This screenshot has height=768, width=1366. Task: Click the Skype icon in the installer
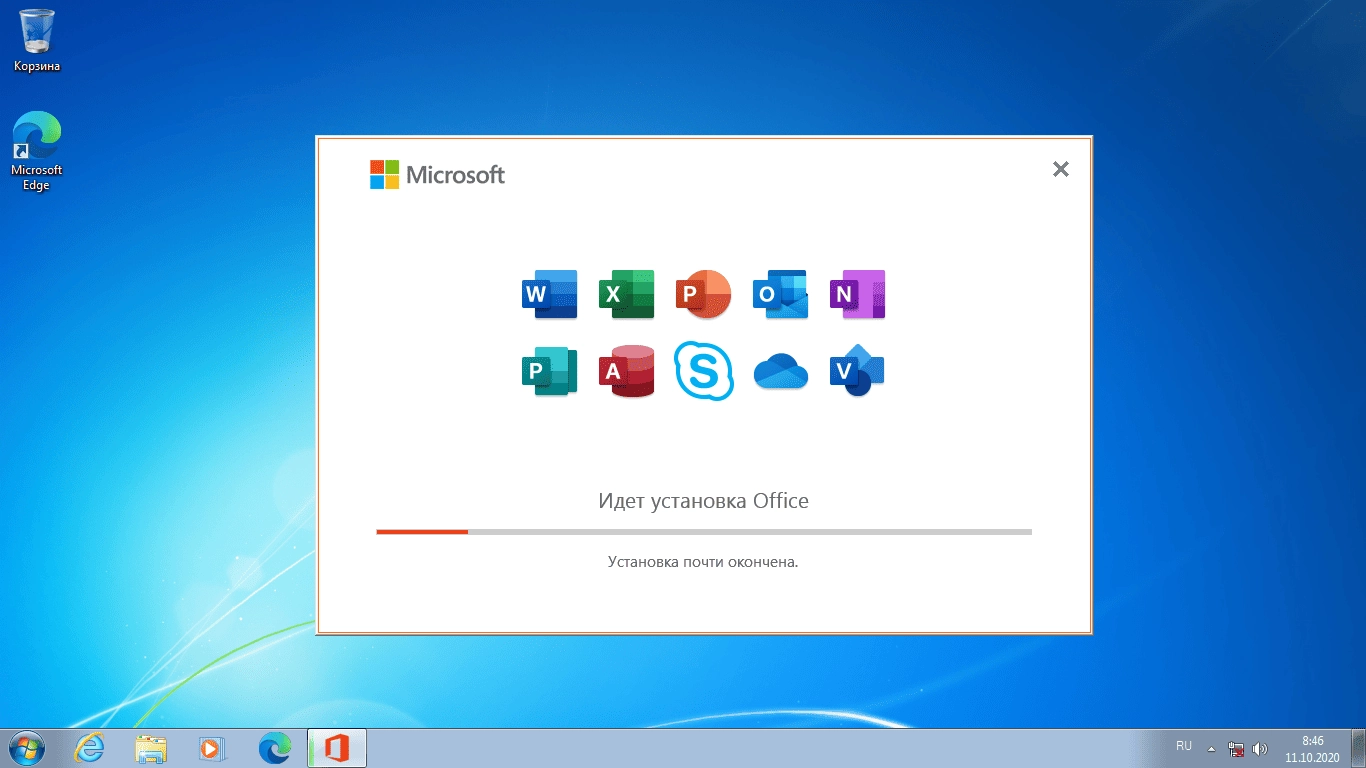pyautogui.click(x=703, y=371)
